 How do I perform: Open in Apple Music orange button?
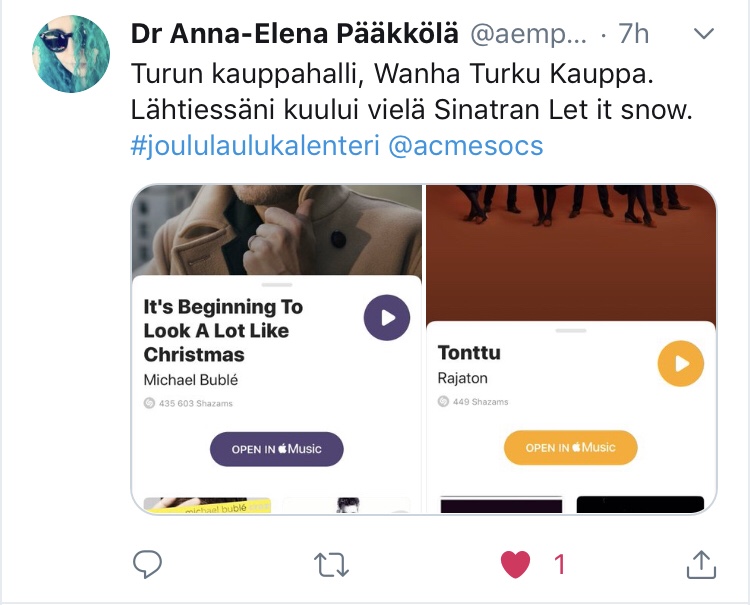571,448
